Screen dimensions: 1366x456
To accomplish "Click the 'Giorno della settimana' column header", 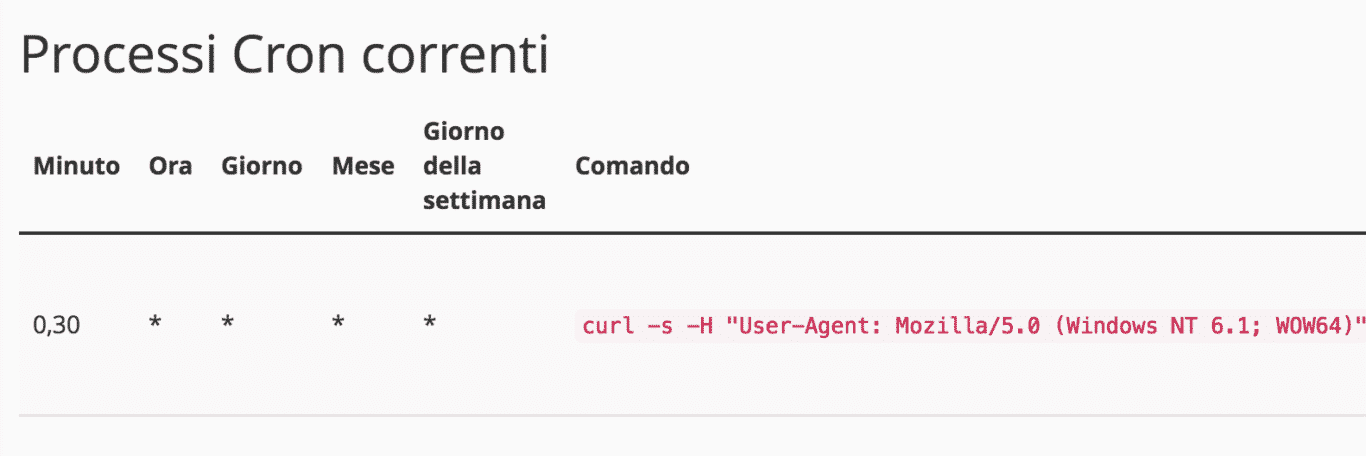I will pyautogui.click(x=484, y=166).
